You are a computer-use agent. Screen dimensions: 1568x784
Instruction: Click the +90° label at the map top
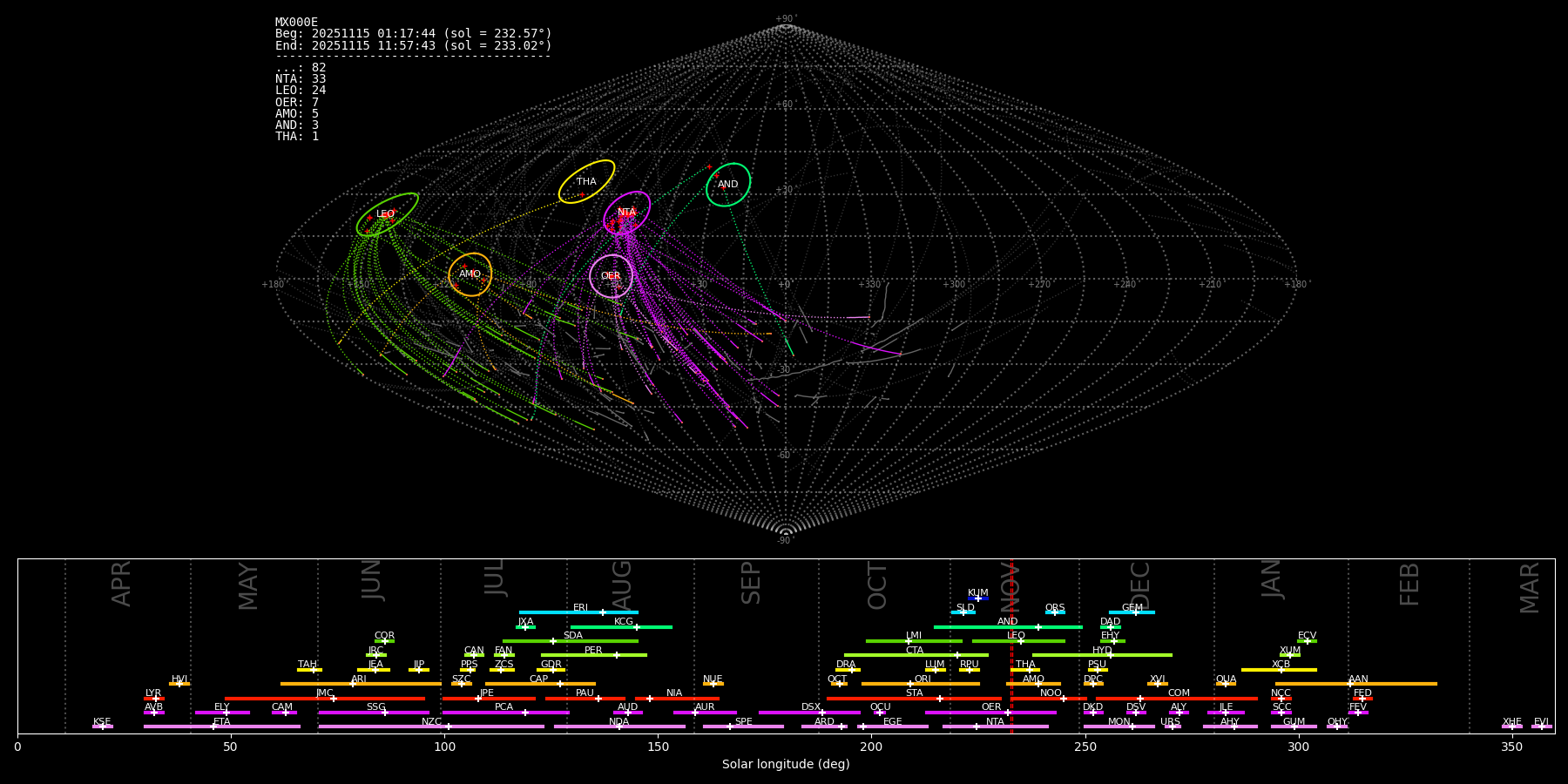click(786, 19)
